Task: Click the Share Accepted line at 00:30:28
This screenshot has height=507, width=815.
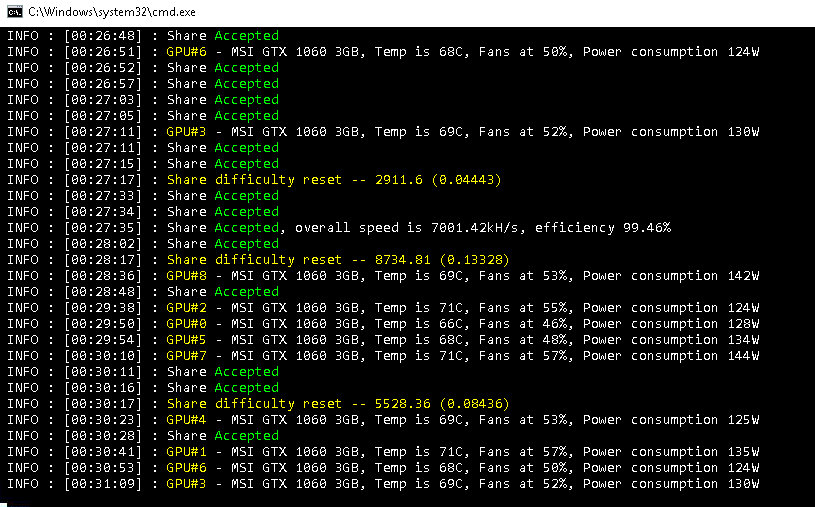Action: click(143, 436)
